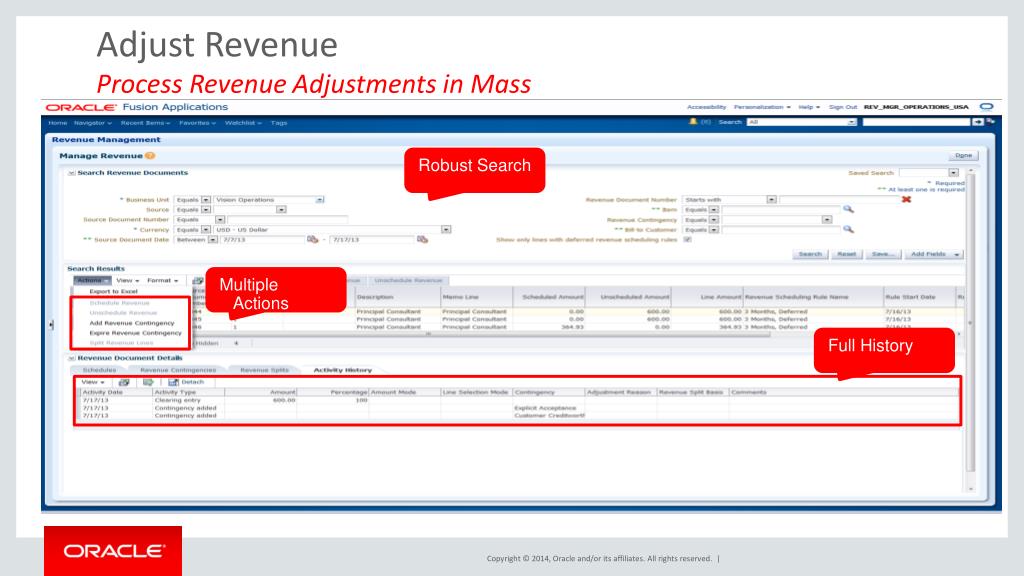Open the Actions menu in Search Results
The height and width of the screenshot is (576, 1024).
pyautogui.click(x=92, y=280)
